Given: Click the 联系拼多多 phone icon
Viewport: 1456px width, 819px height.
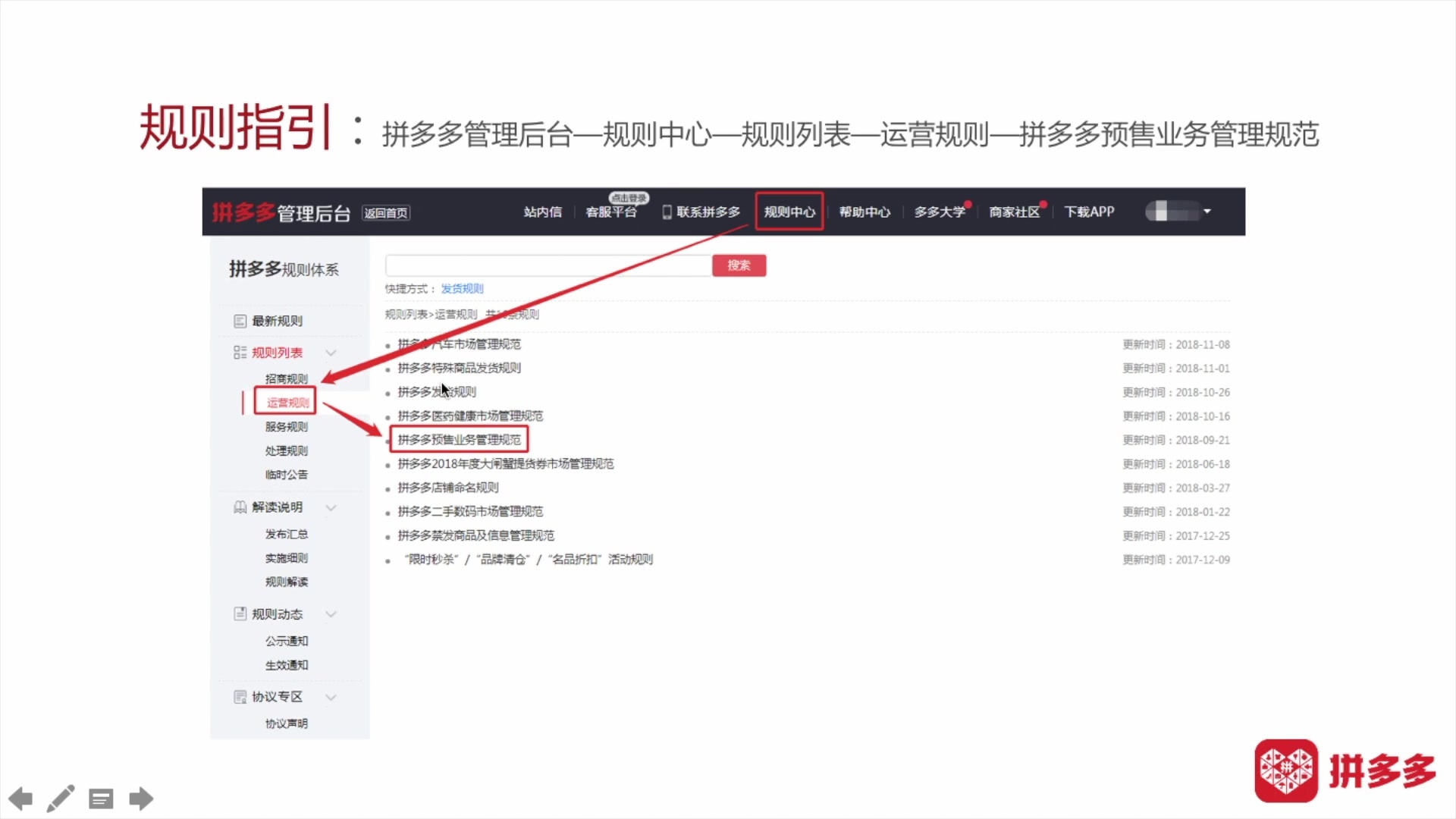Looking at the screenshot, I should coord(663,212).
